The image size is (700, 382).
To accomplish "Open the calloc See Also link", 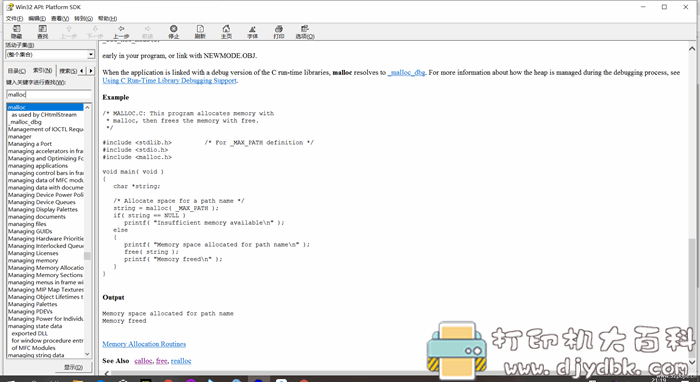I will click(143, 361).
